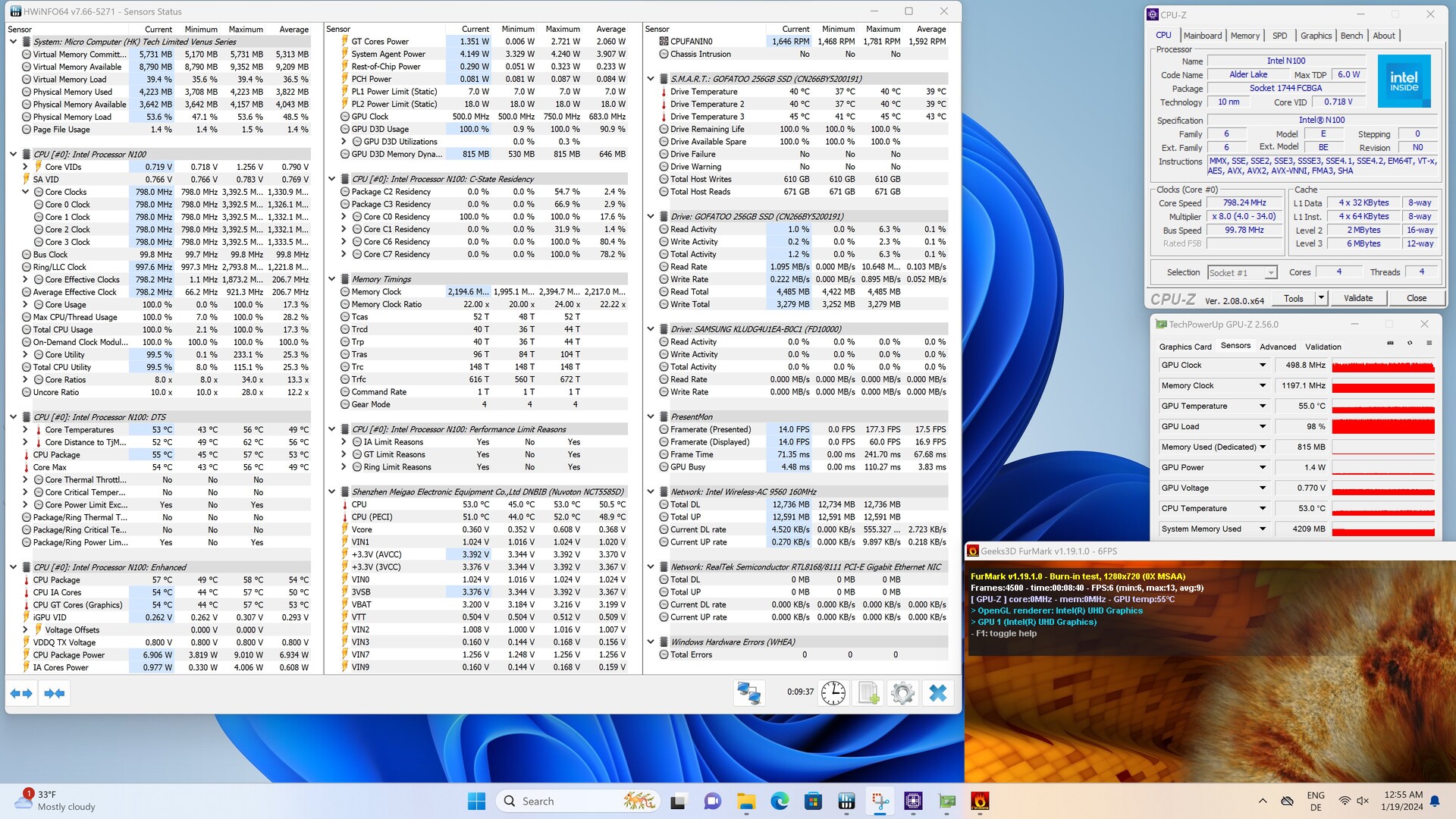Image resolution: width=1456 pixels, height=819 pixels.
Task: Launch Microsoft Edge from the taskbar
Action: (x=780, y=801)
